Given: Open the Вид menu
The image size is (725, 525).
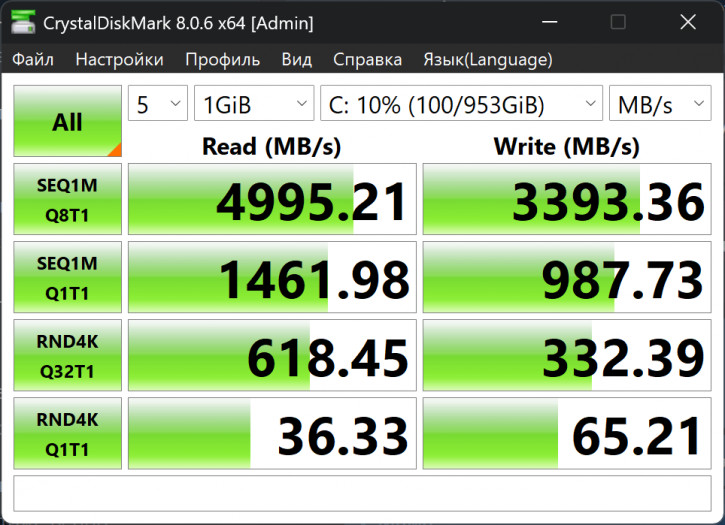Looking at the screenshot, I should tap(296, 60).
